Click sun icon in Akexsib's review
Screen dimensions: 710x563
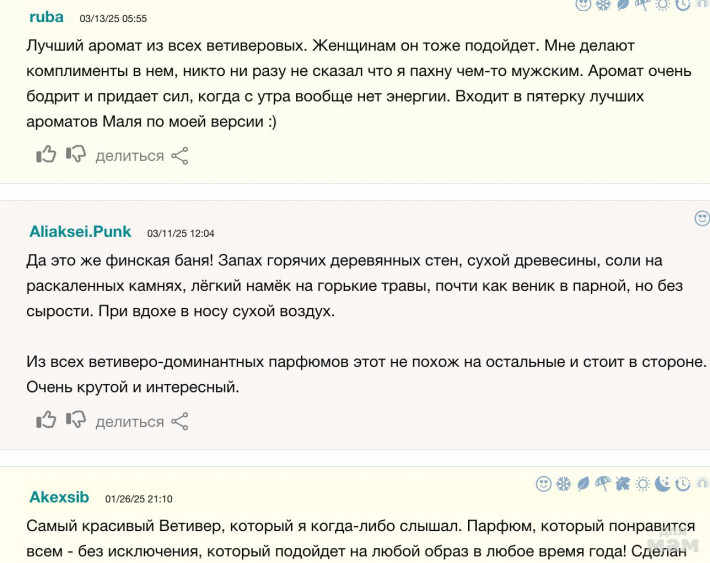(643, 484)
